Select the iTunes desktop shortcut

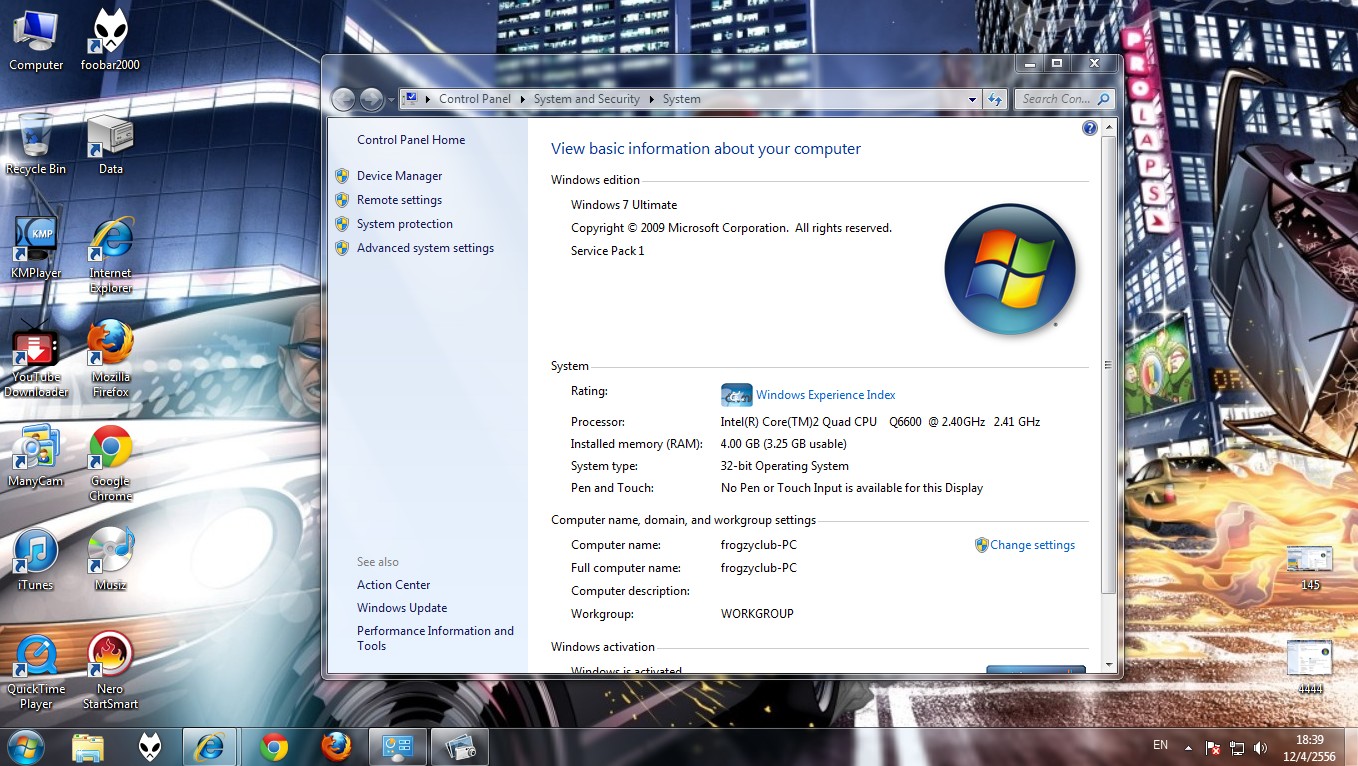click(36, 559)
